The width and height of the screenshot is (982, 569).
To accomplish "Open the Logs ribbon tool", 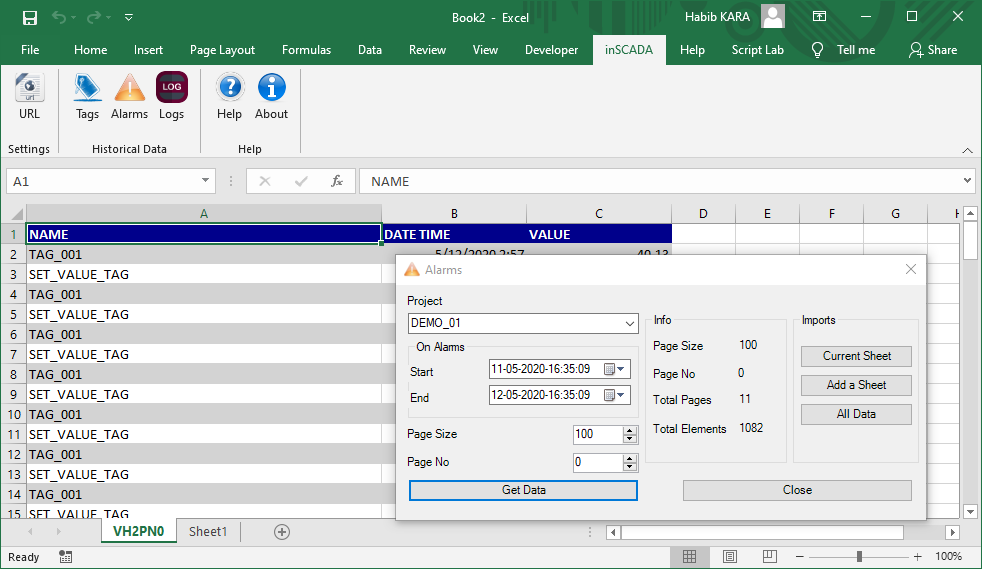I will click(172, 96).
